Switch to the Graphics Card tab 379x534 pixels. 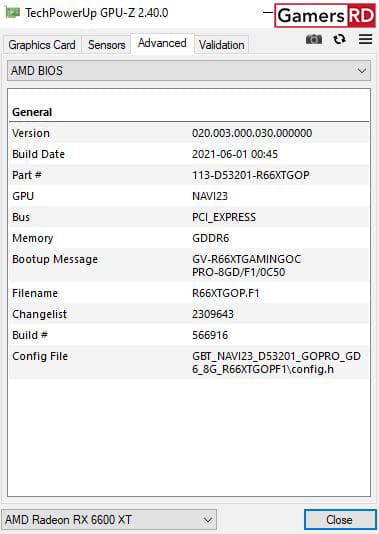click(x=42, y=45)
